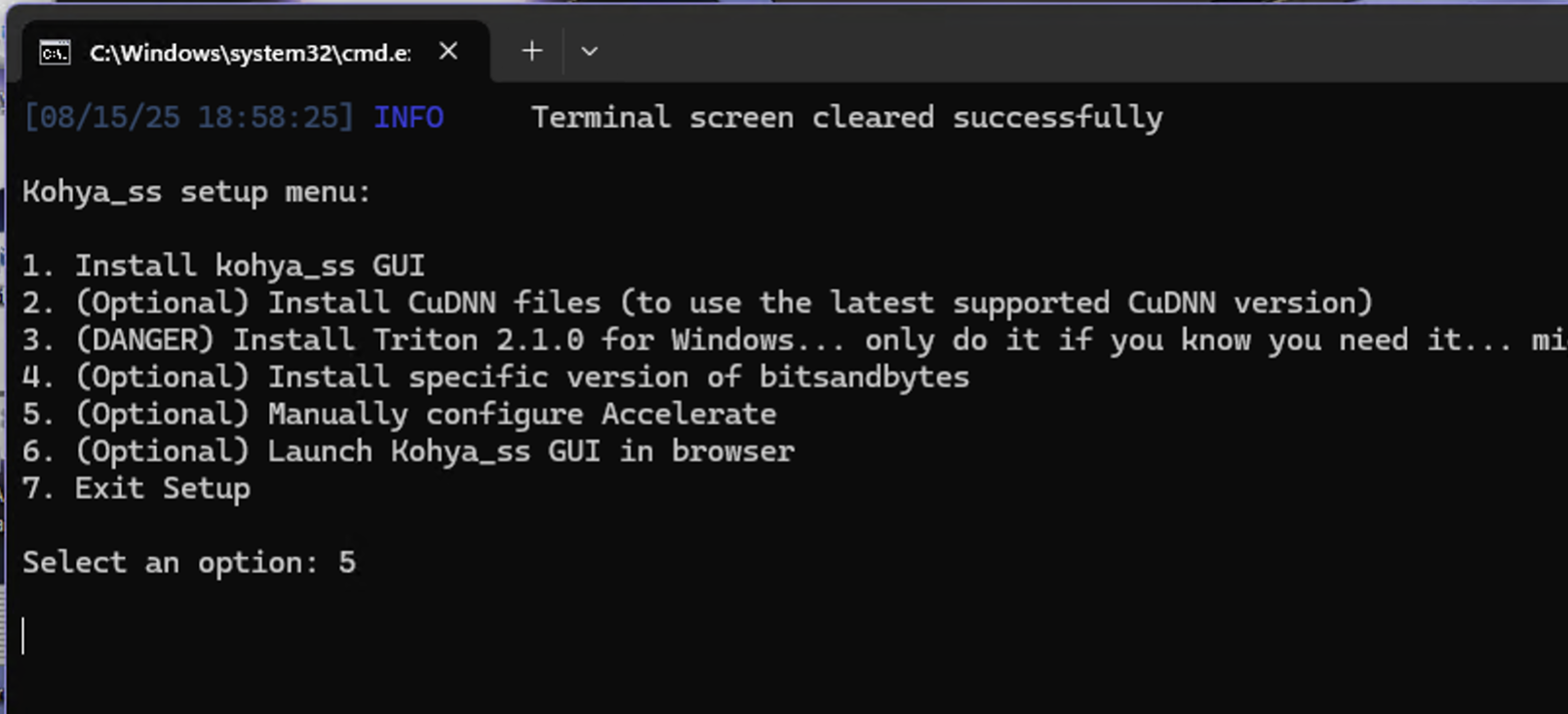The width and height of the screenshot is (1568, 714).
Task: Click the typed number 5 after the prompt
Action: pyautogui.click(x=347, y=563)
